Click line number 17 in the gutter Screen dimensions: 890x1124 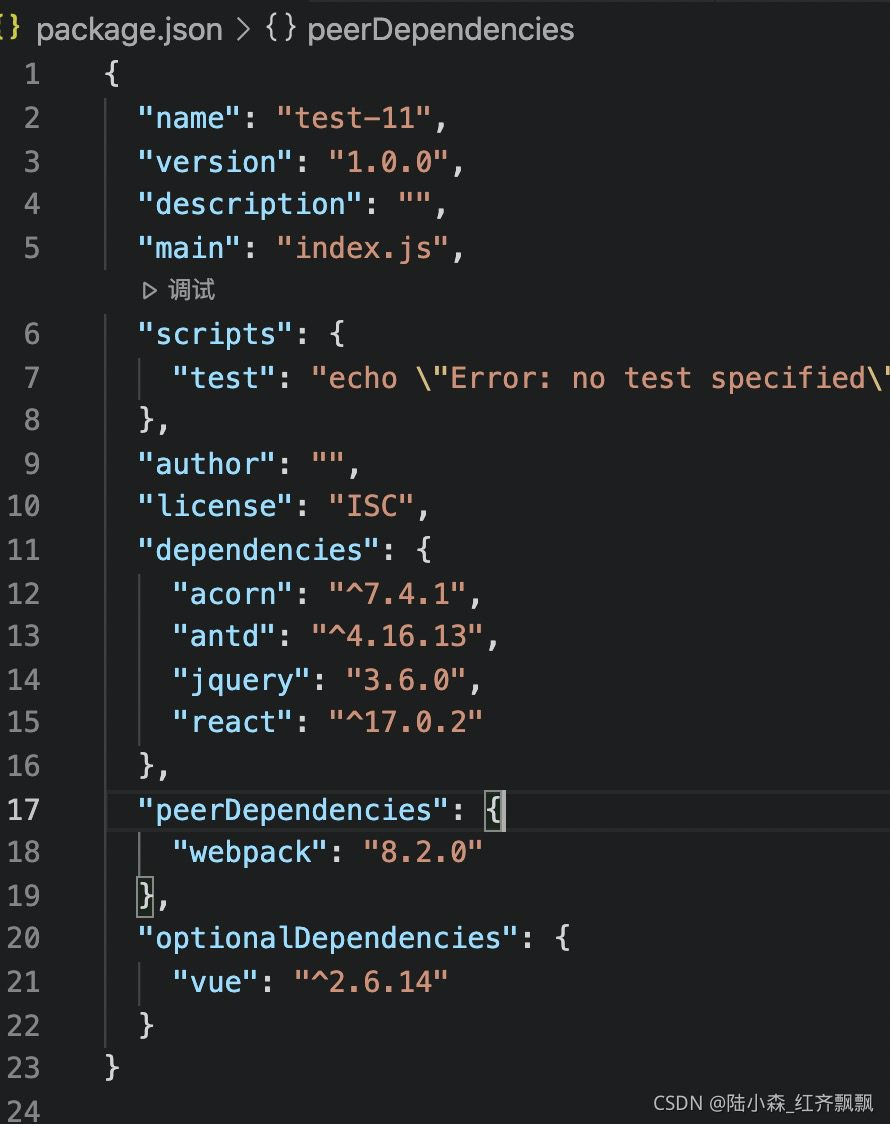pos(23,809)
